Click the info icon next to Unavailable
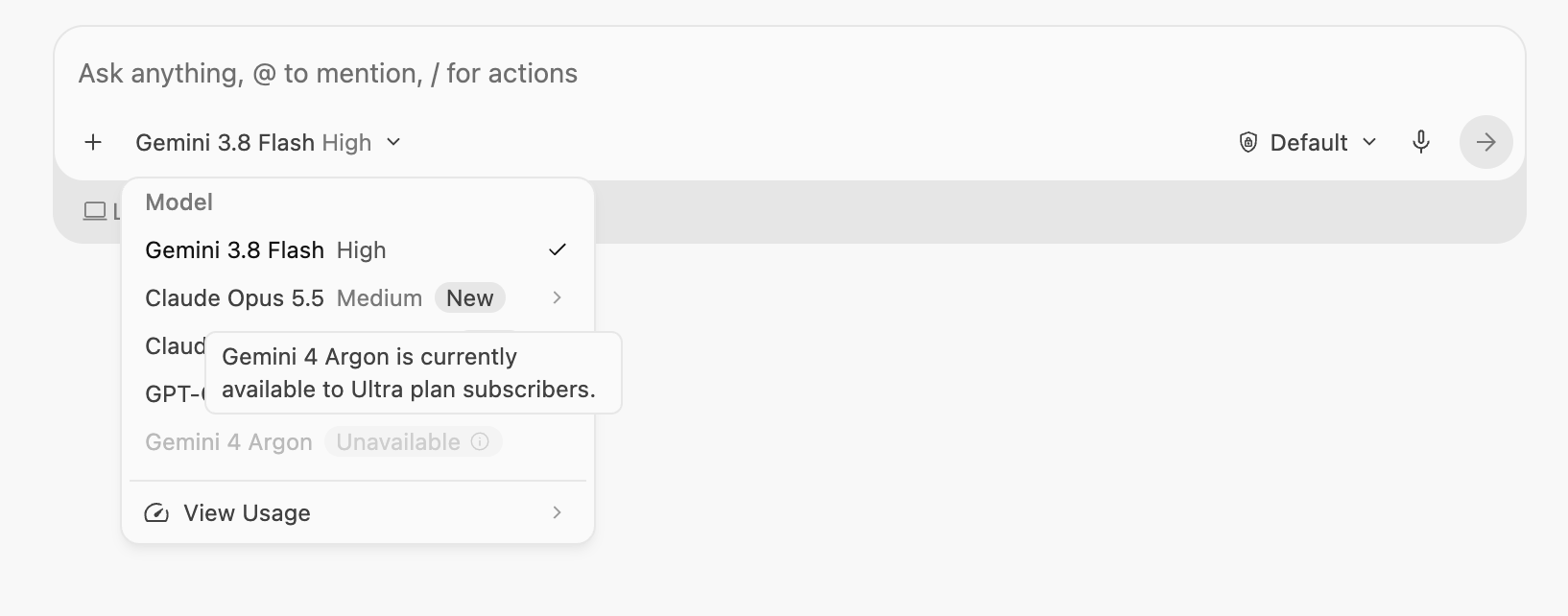This screenshot has height=616, width=1568. coord(480,441)
